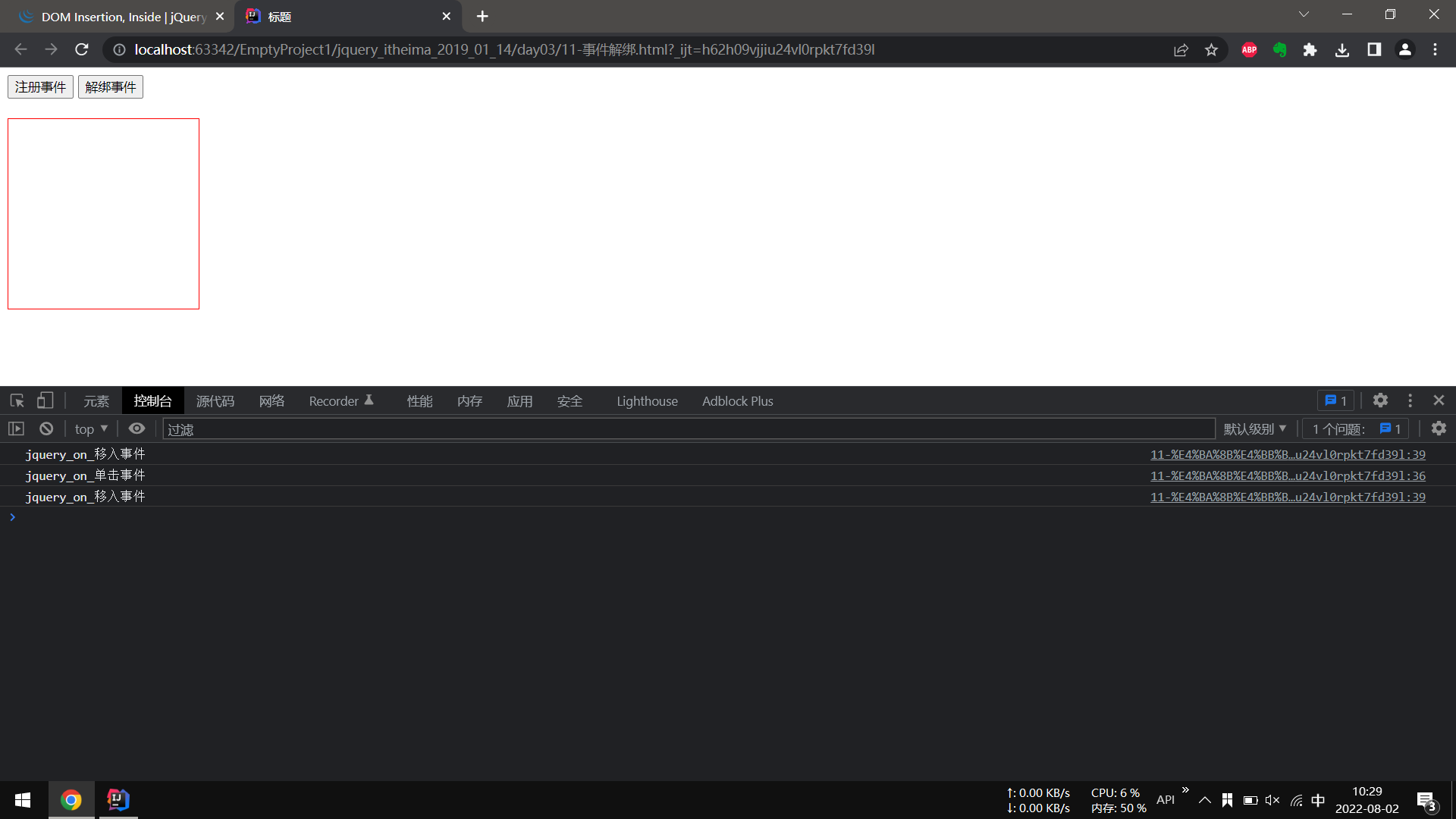Open Chrome from the taskbar
The width and height of the screenshot is (1456, 819).
click(x=71, y=800)
